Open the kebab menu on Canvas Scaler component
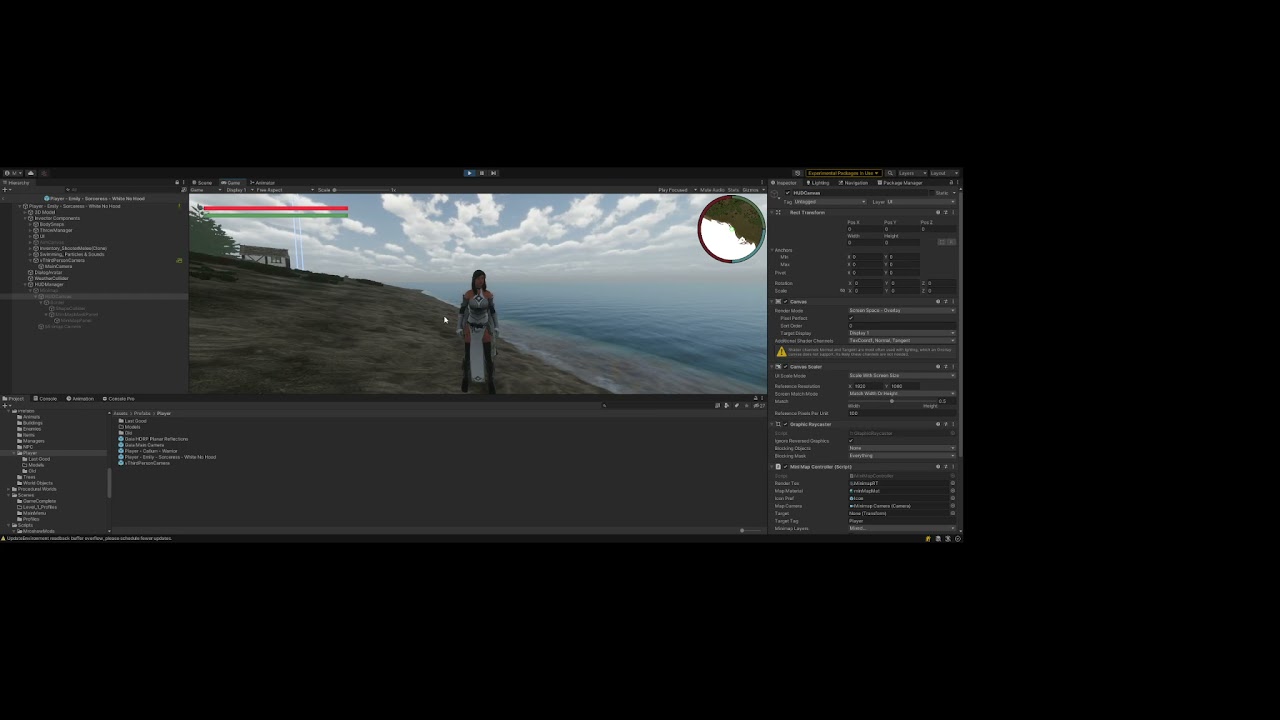Viewport: 1280px width, 720px height. tap(953, 367)
